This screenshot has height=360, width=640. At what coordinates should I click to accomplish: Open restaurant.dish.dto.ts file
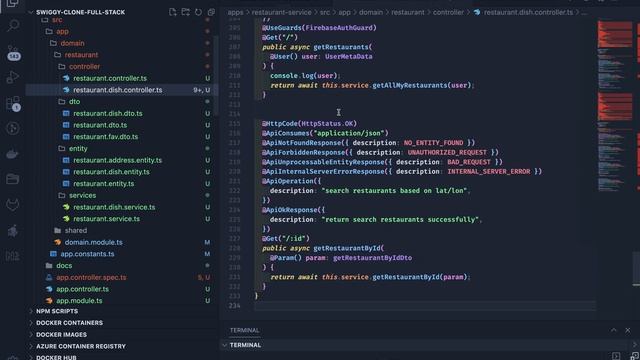[108, 113]
